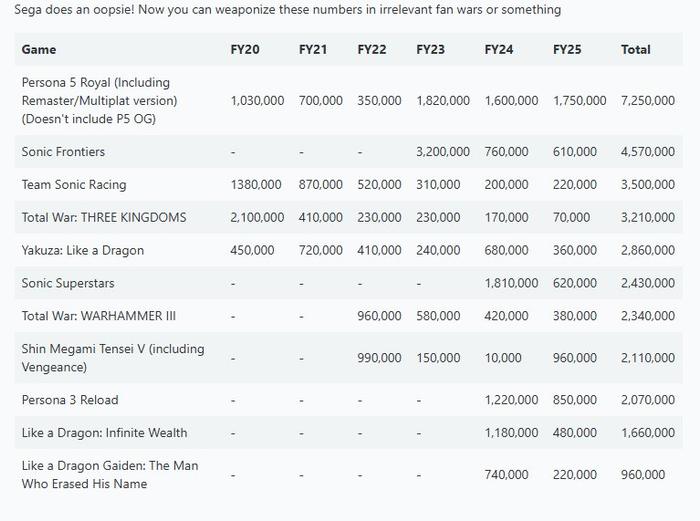Click Like a Dragon Gaiden FY24 value 740,000
Image resolution: width=700 pixels, height=521 pixels.
coord(506,475)
